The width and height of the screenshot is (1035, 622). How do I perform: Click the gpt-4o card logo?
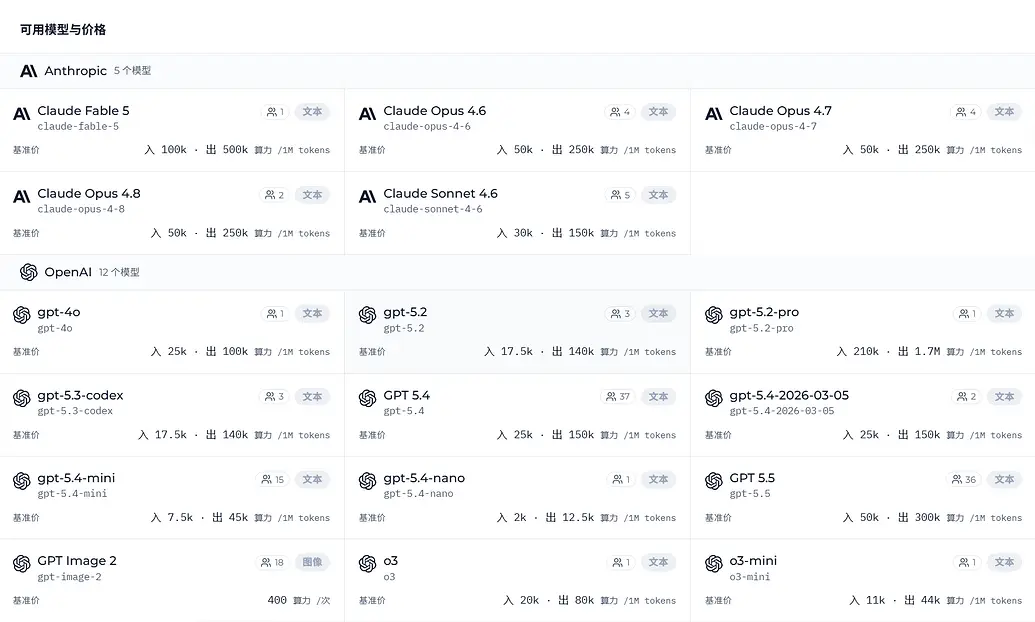click(x=22, y=316)
